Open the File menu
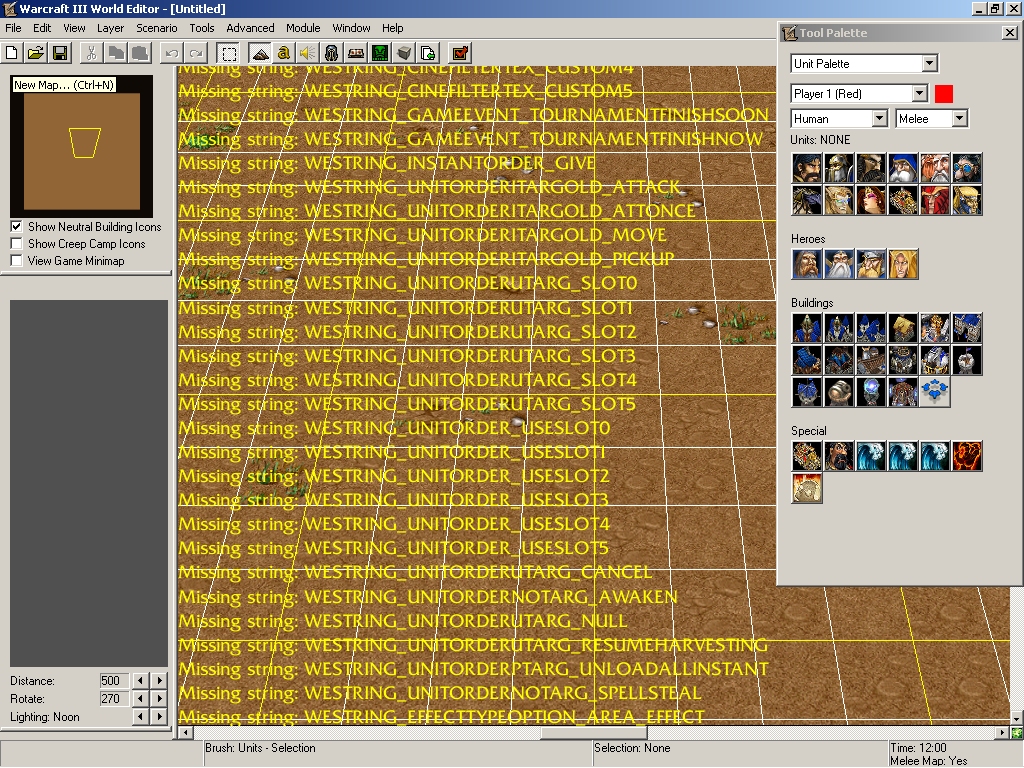 pyautogui.click(x=13, y=28)
